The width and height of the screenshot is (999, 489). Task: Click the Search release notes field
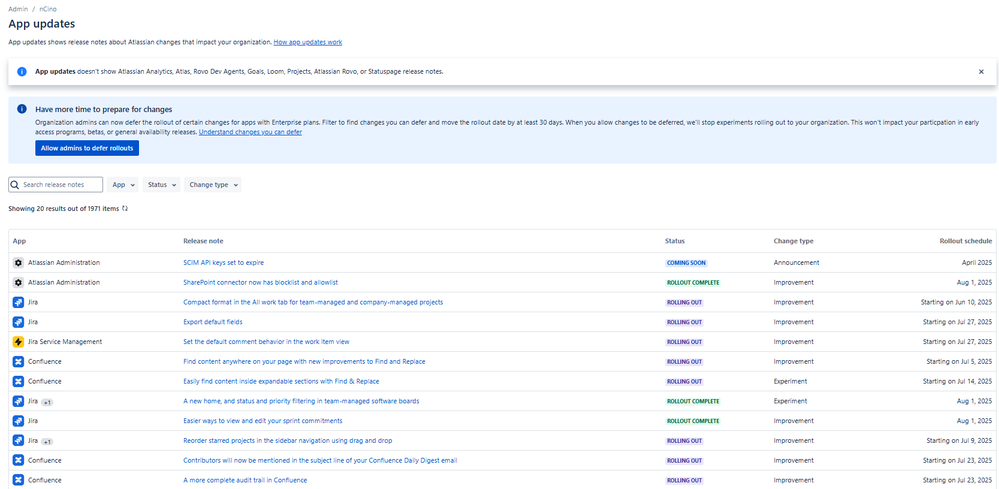(x=55, y=185)
